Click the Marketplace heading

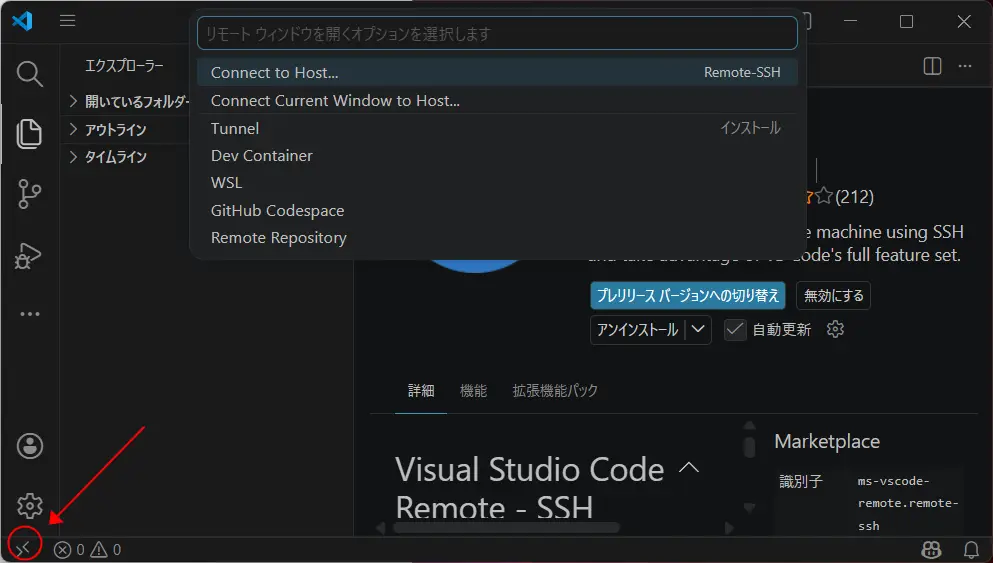tap(827, 441)
